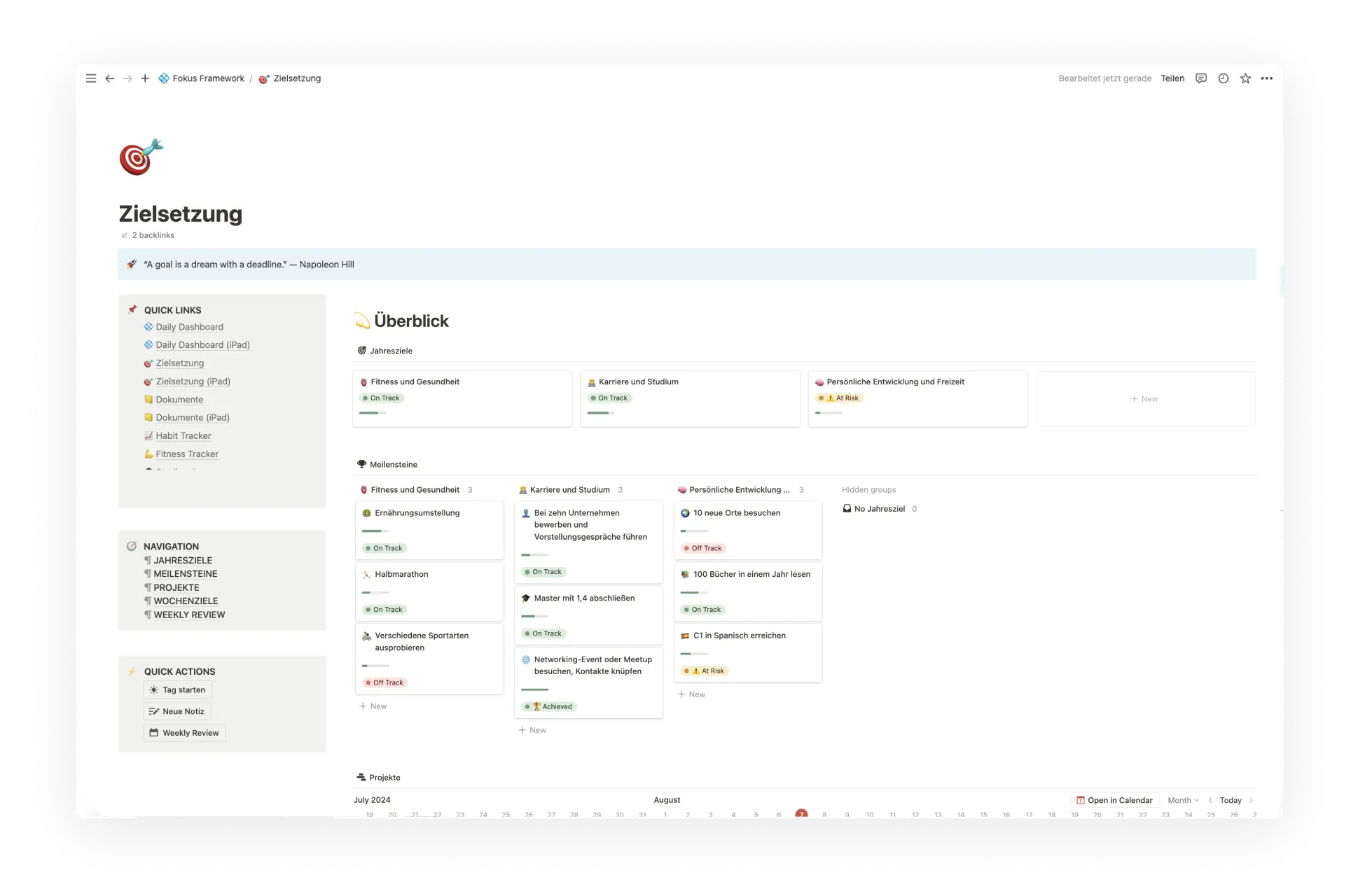Viewport: 1351px width, 896px height.
Task: Open the Month view dropdown
Action: [x=1182, y=800]
